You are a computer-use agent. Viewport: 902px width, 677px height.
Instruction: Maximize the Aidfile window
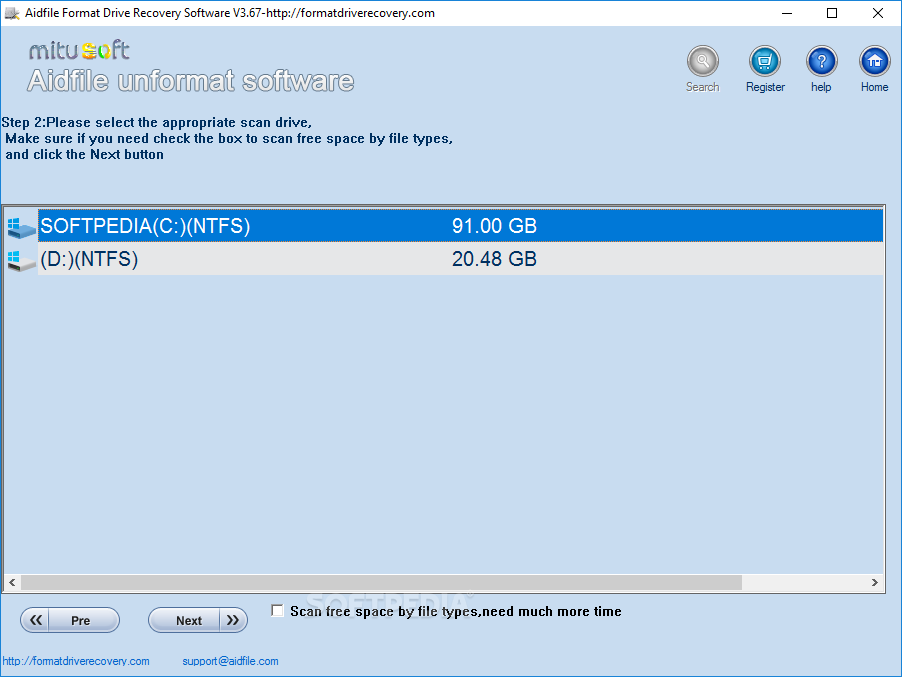click(x=832, y=13)
